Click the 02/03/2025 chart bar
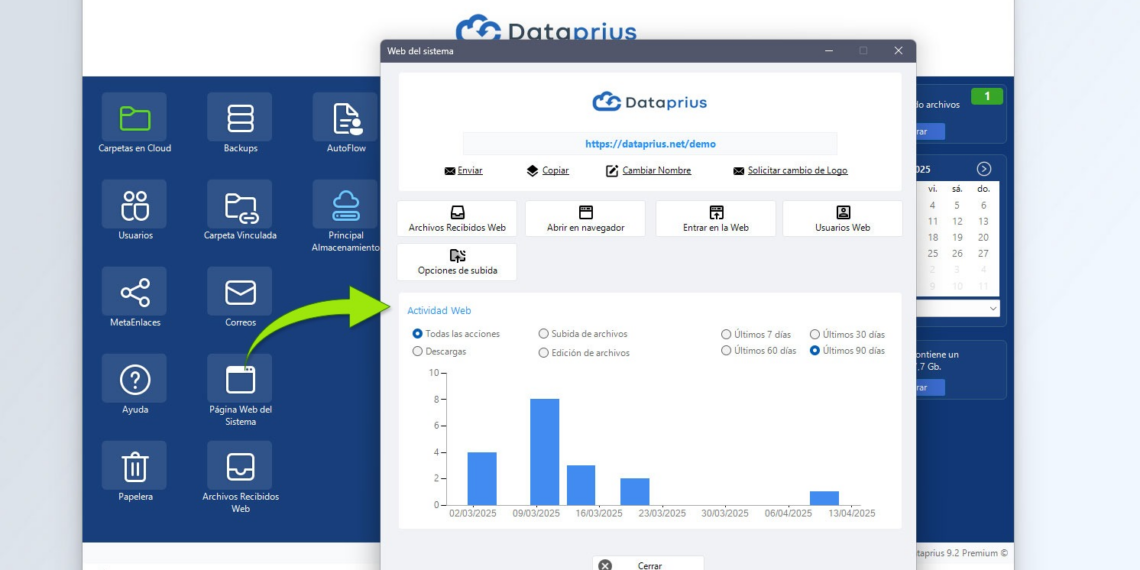1140x570 pixels. [x=482, y=478]
